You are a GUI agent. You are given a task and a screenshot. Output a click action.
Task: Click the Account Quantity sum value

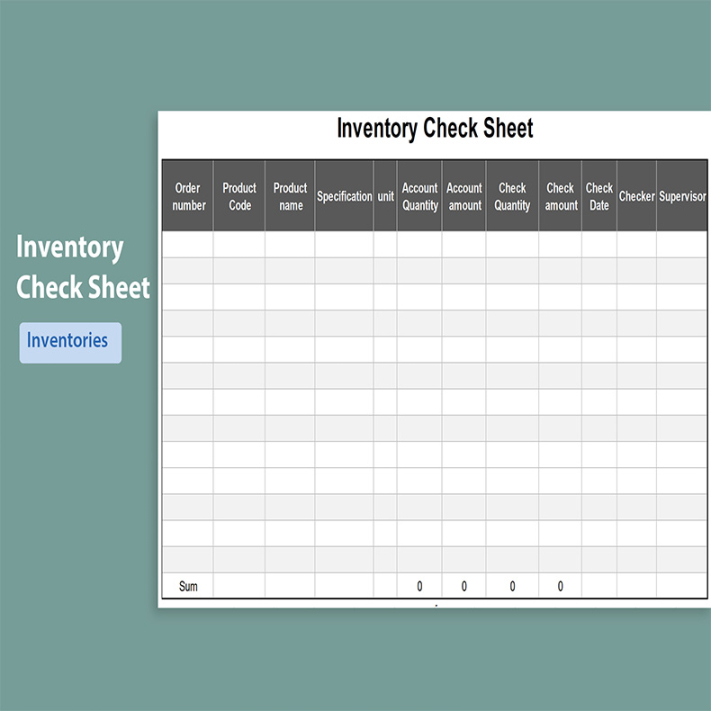click(x=420, y=587)
